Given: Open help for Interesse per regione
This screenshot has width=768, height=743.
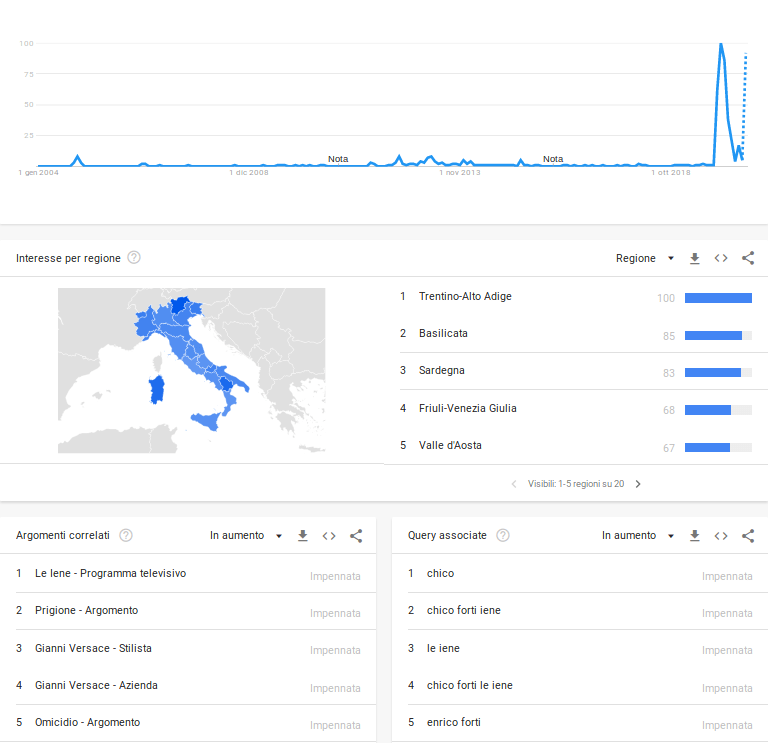Looking at the screenshot, I should [134, 258].
